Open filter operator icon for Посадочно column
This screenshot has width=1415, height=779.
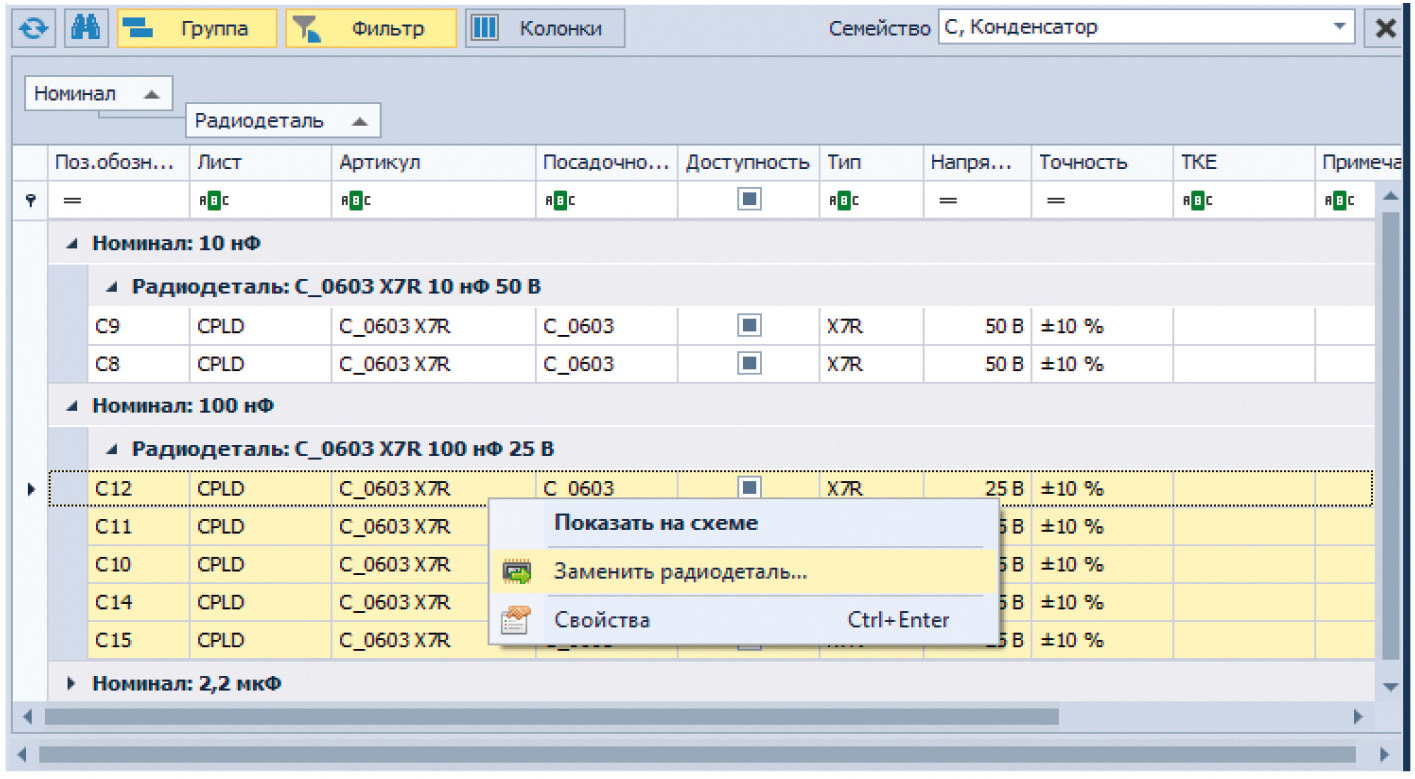[559, 200]
